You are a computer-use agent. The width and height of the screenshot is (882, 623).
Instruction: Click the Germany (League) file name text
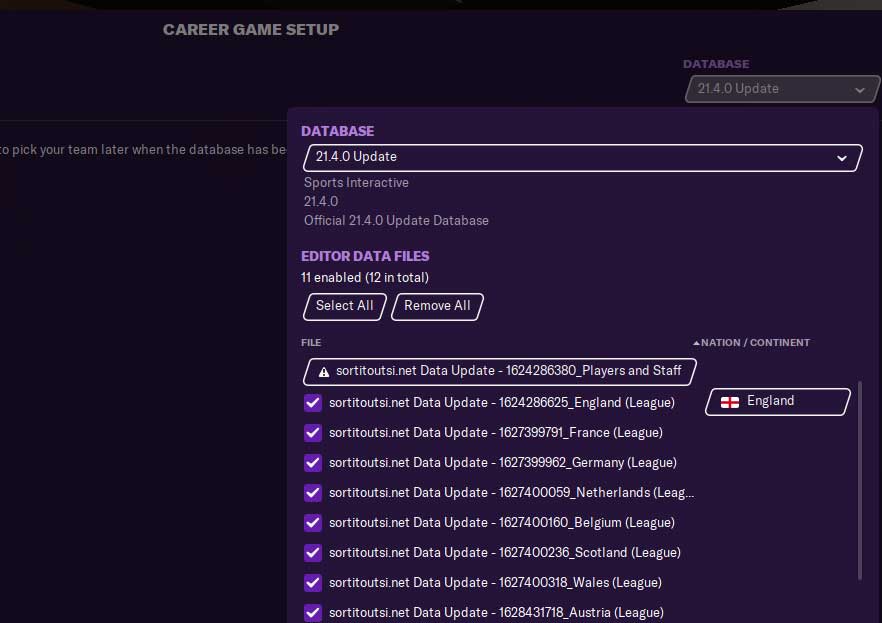click(503, 463)
